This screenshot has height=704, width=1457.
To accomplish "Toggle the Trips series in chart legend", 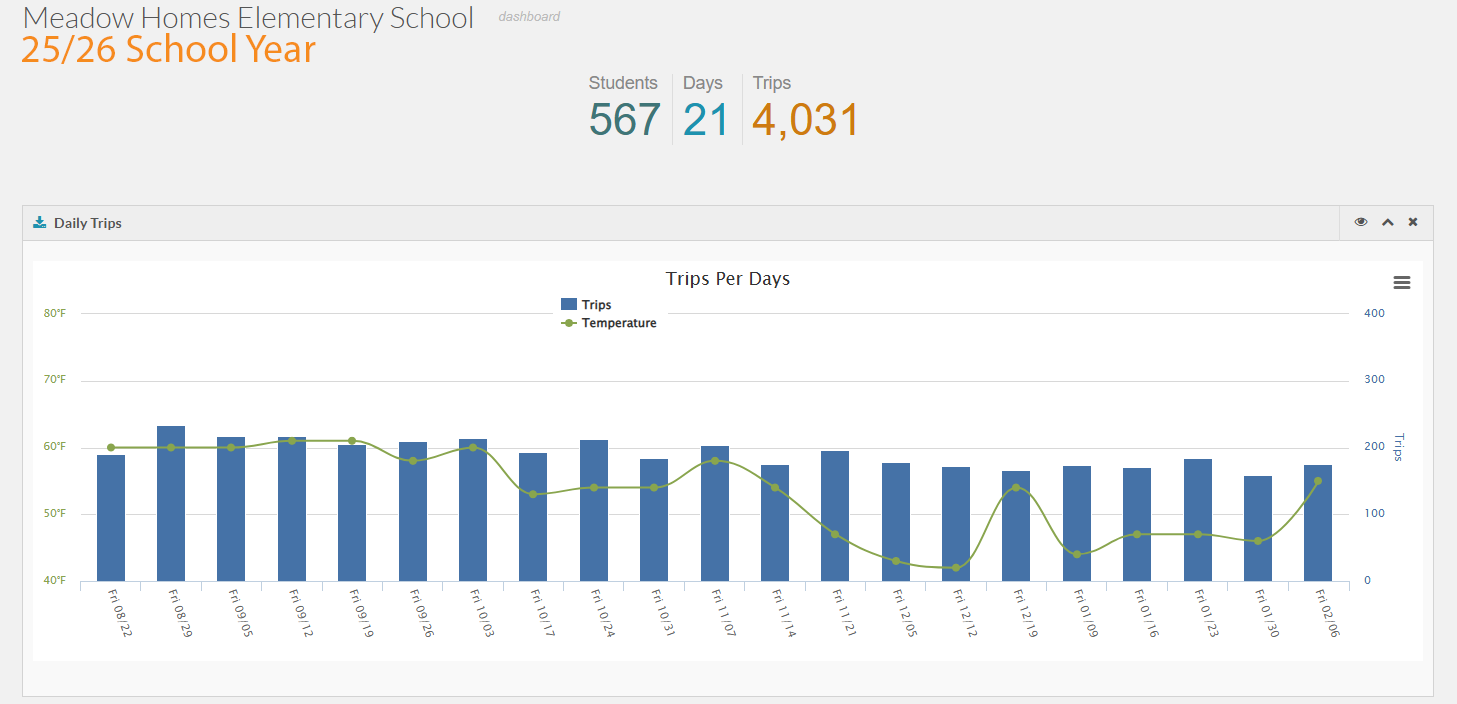I will click(596, 305).
